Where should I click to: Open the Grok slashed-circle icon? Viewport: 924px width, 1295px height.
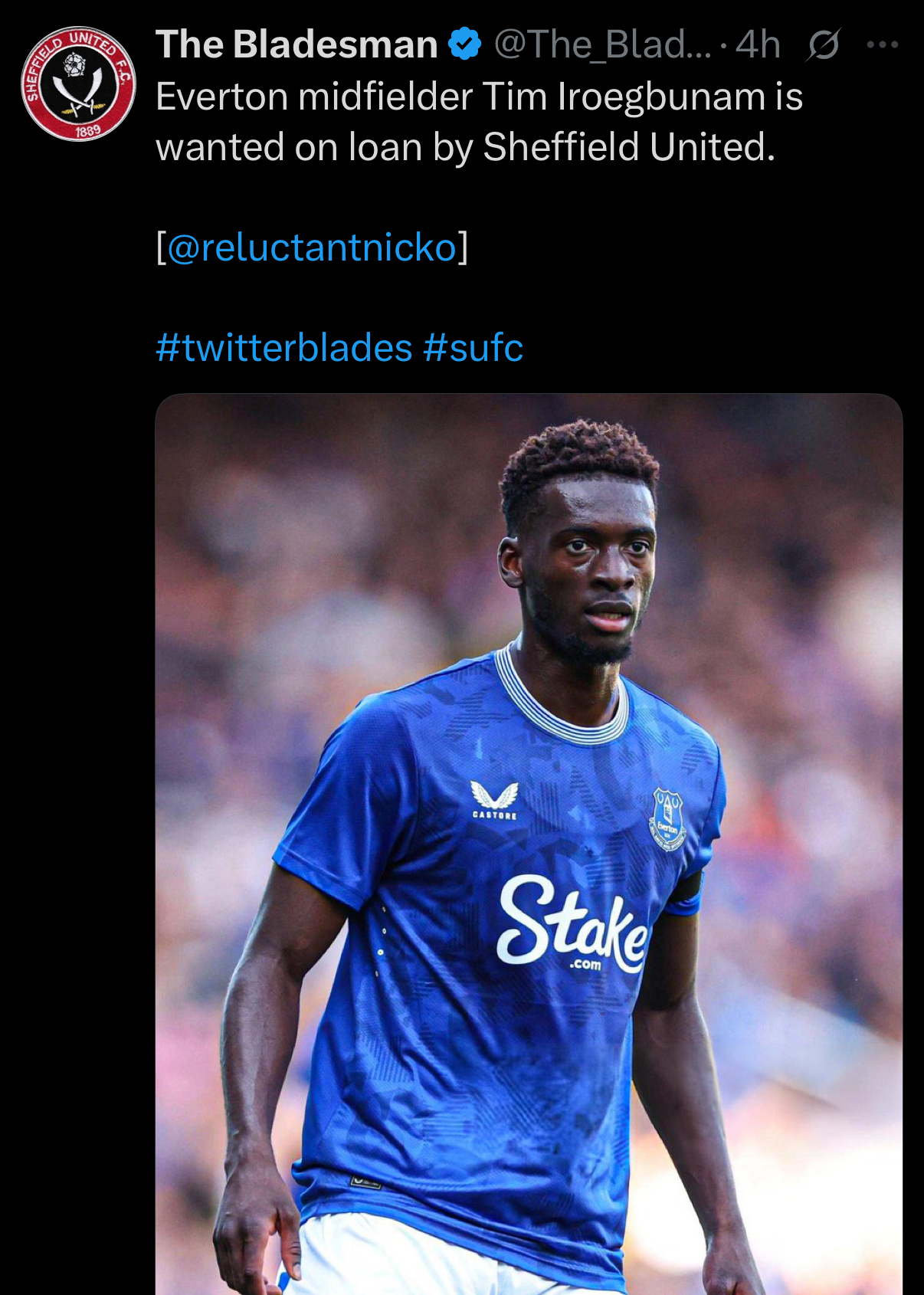coord(824,45)
